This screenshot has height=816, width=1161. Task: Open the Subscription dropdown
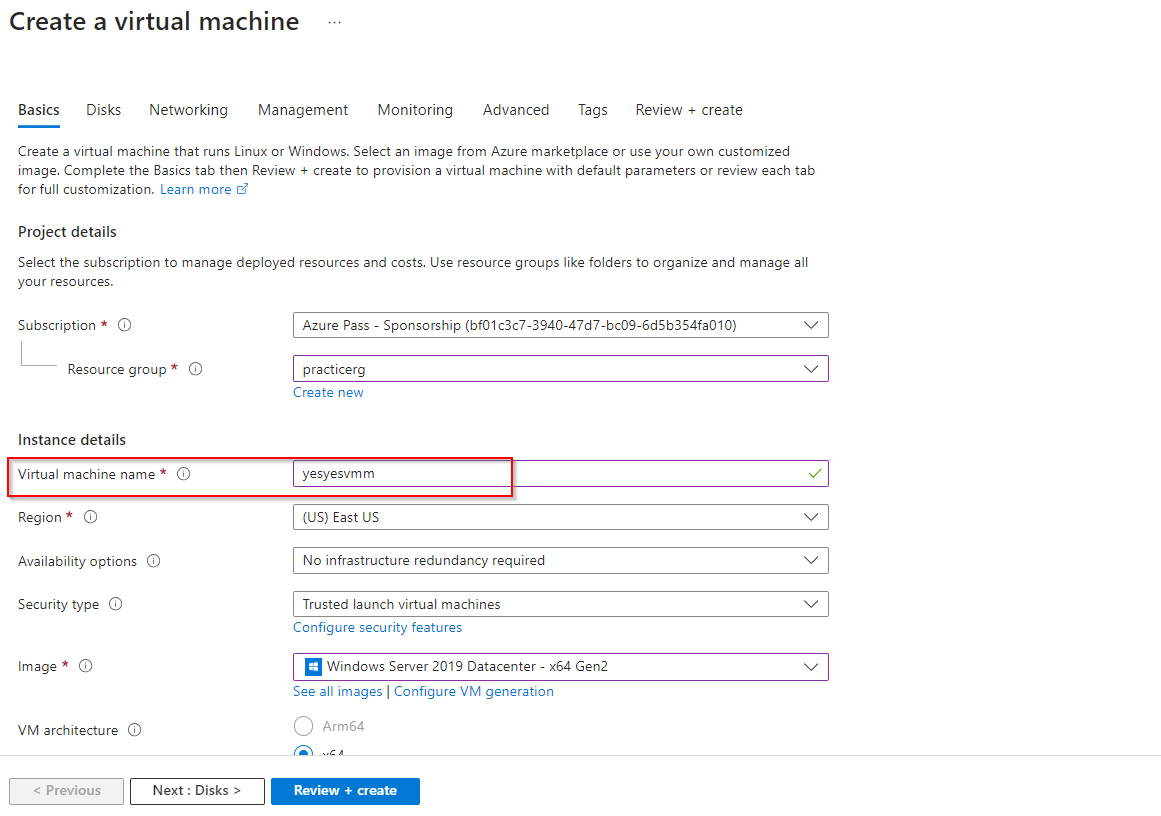pyautogui.click(x=560, y=325)
